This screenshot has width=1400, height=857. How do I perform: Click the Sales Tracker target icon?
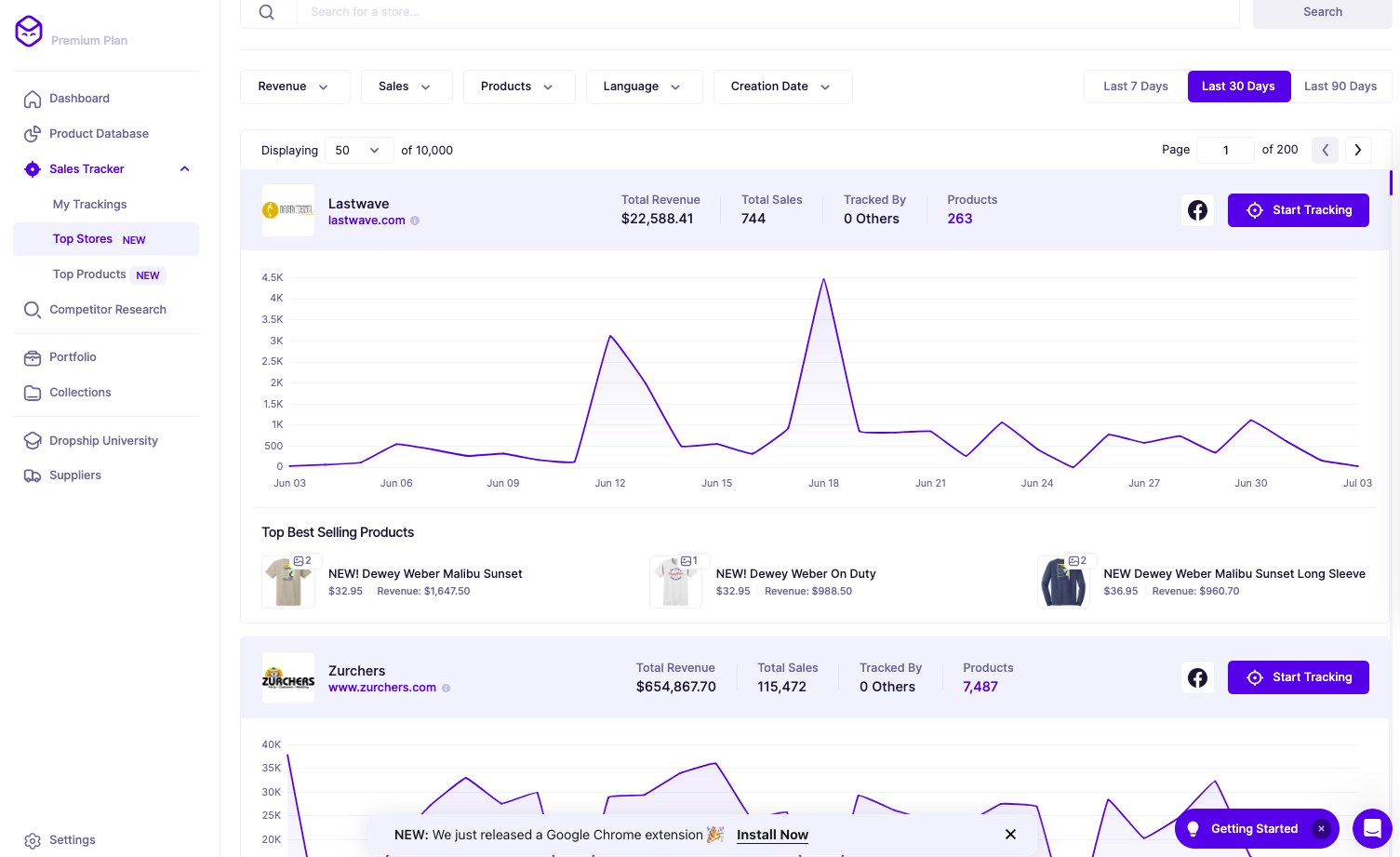(x=33, y=168)
